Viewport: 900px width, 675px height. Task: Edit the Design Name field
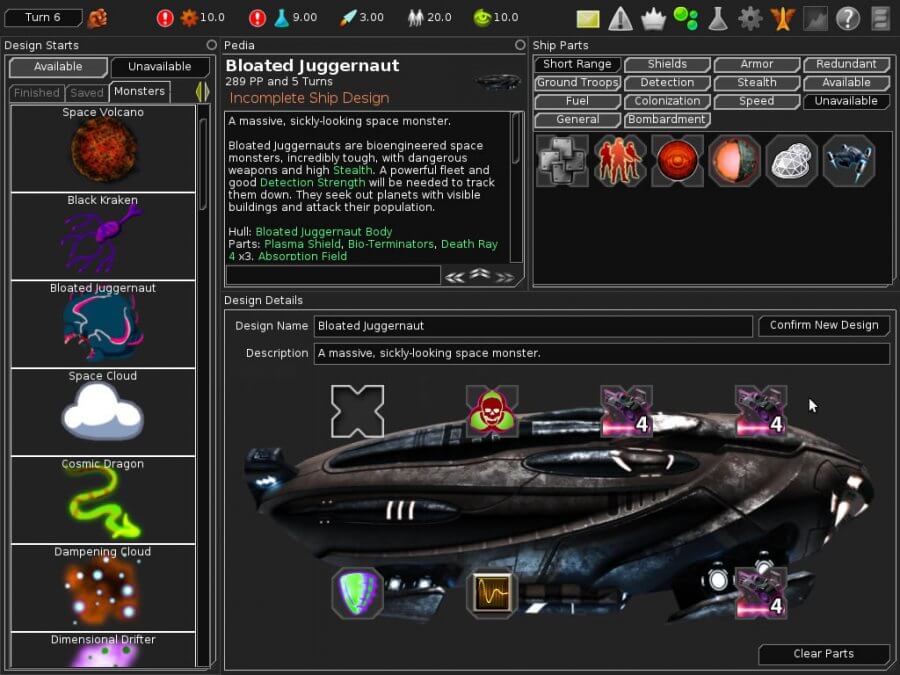pos(533,325)
